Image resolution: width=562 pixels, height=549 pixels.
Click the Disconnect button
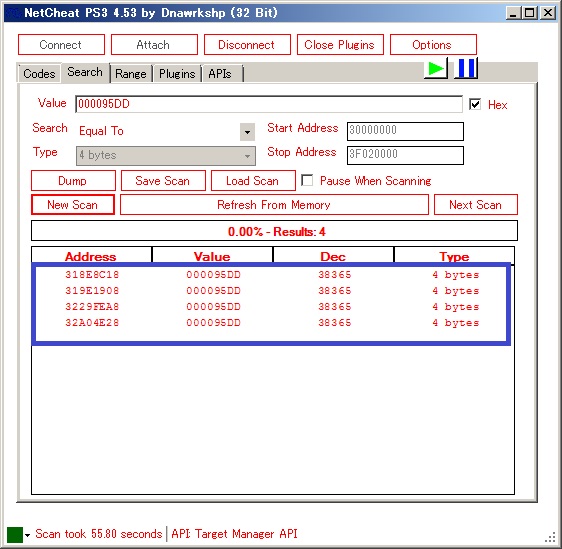click(247, 45)
